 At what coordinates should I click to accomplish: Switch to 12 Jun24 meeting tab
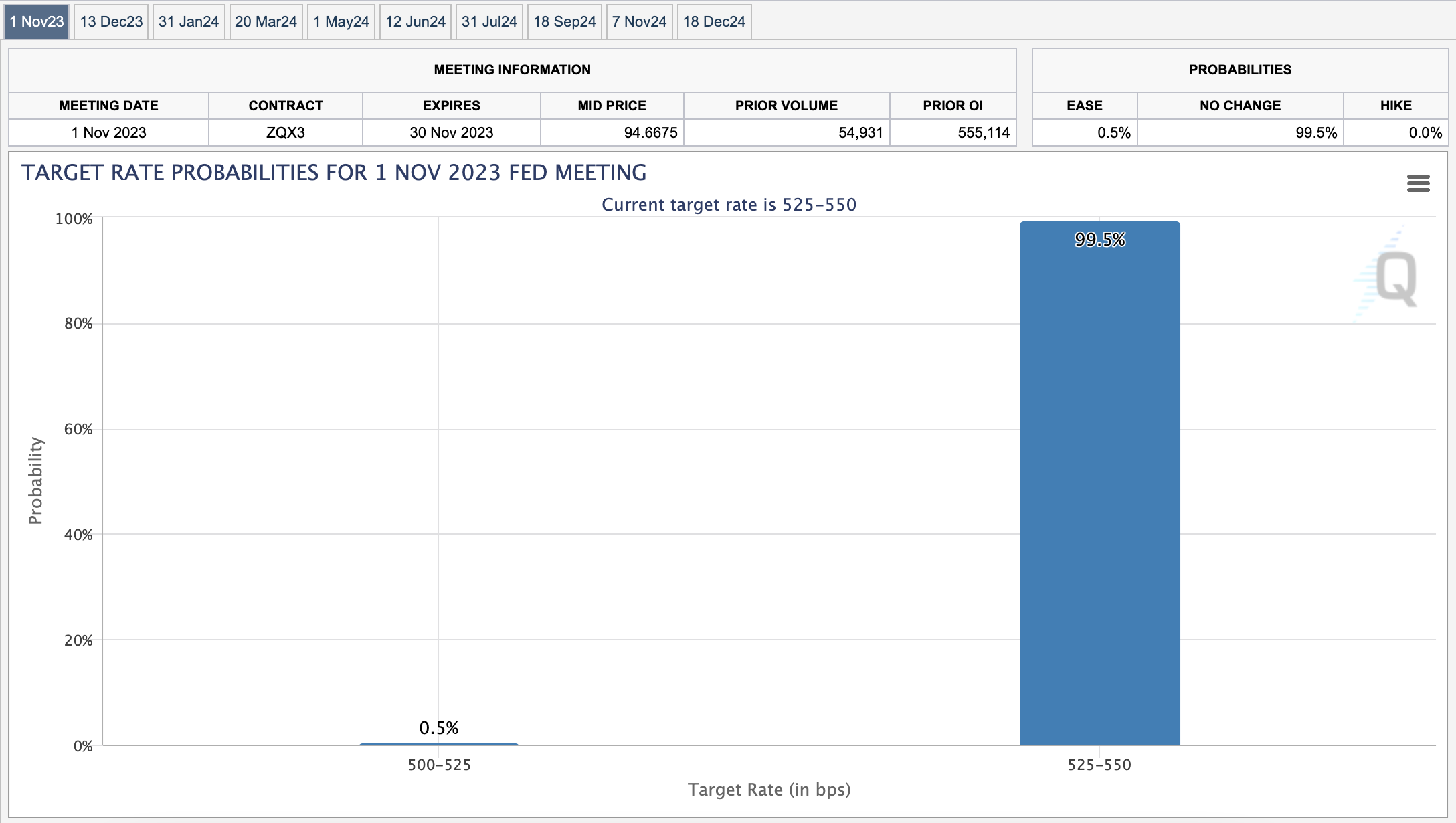coord(416,22)
